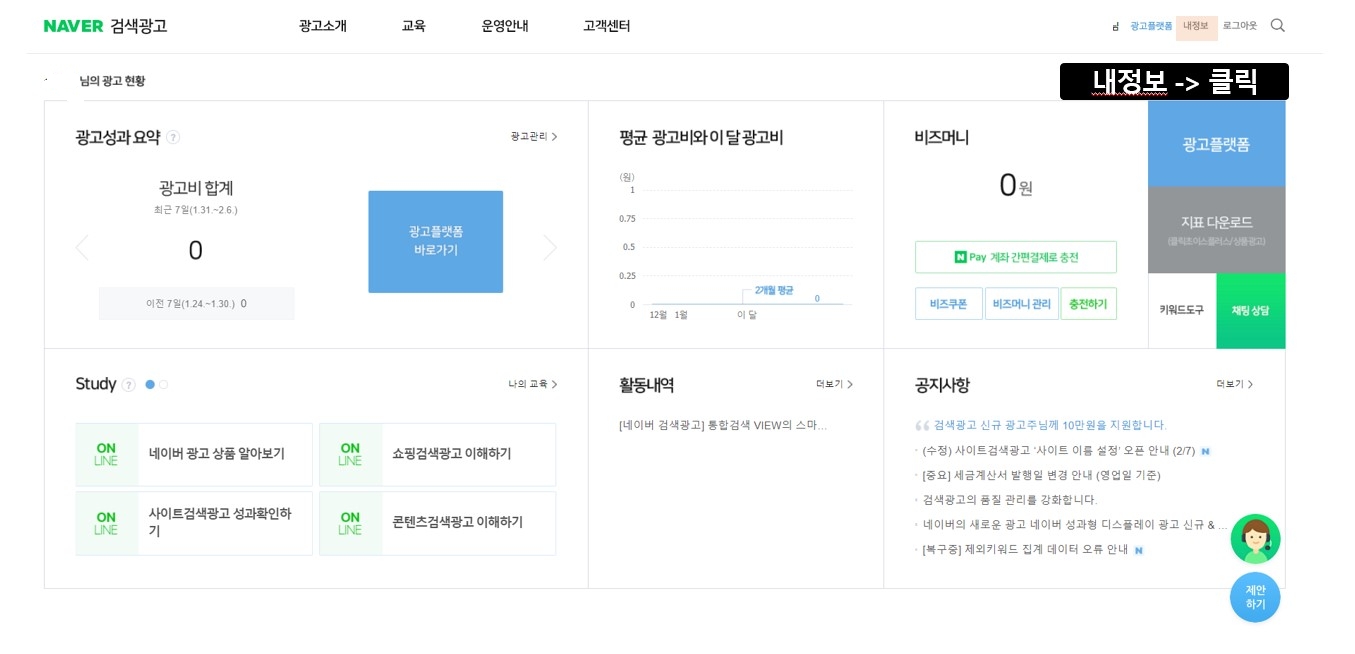1355x654 pixels.
Task: Click the 2개월 평균 label in chart
Action: pyautogui.click(x=774, y=290)
